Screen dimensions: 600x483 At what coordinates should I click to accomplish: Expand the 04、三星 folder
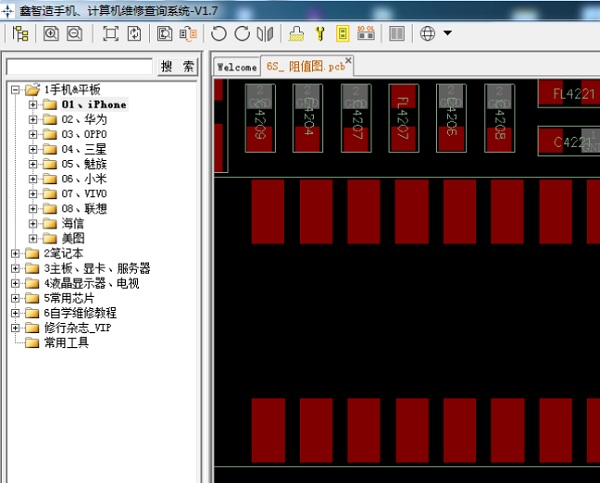click(33, 149)
